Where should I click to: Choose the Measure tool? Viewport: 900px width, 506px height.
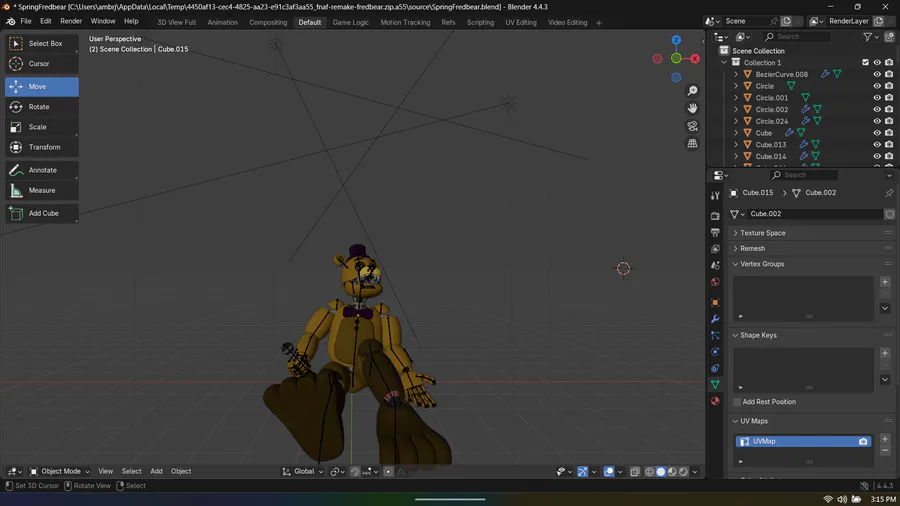pos(42,190)
